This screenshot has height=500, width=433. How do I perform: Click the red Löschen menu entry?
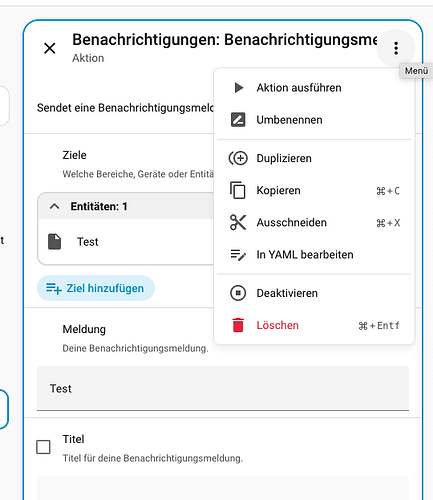point(314,325)
